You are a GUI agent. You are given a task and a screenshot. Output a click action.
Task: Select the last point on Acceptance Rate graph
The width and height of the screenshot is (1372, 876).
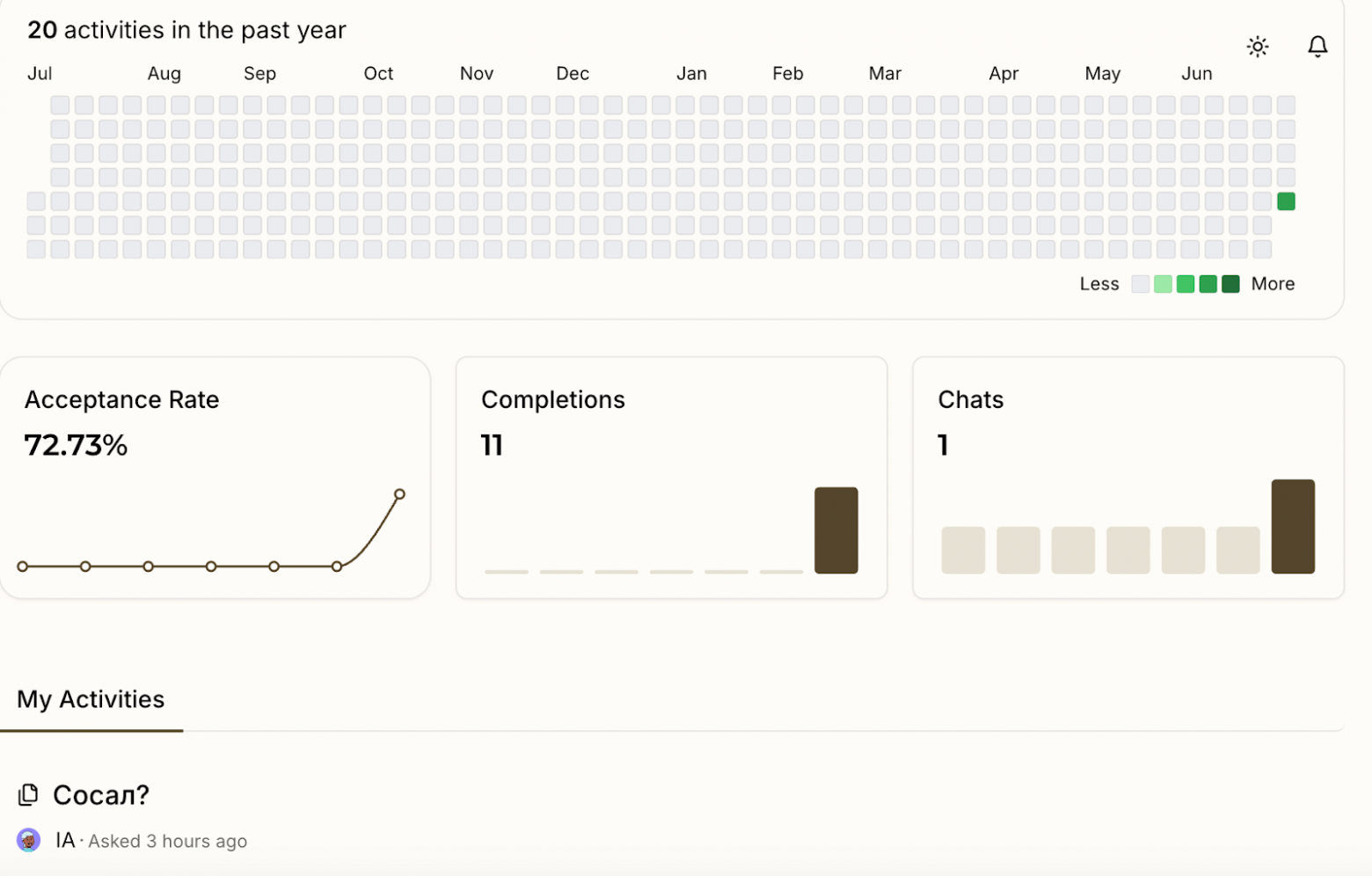click(x=399, y=493)
